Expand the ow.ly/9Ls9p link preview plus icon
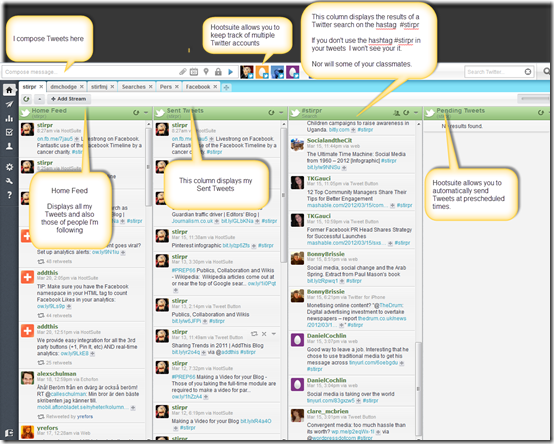 point(69,306)
